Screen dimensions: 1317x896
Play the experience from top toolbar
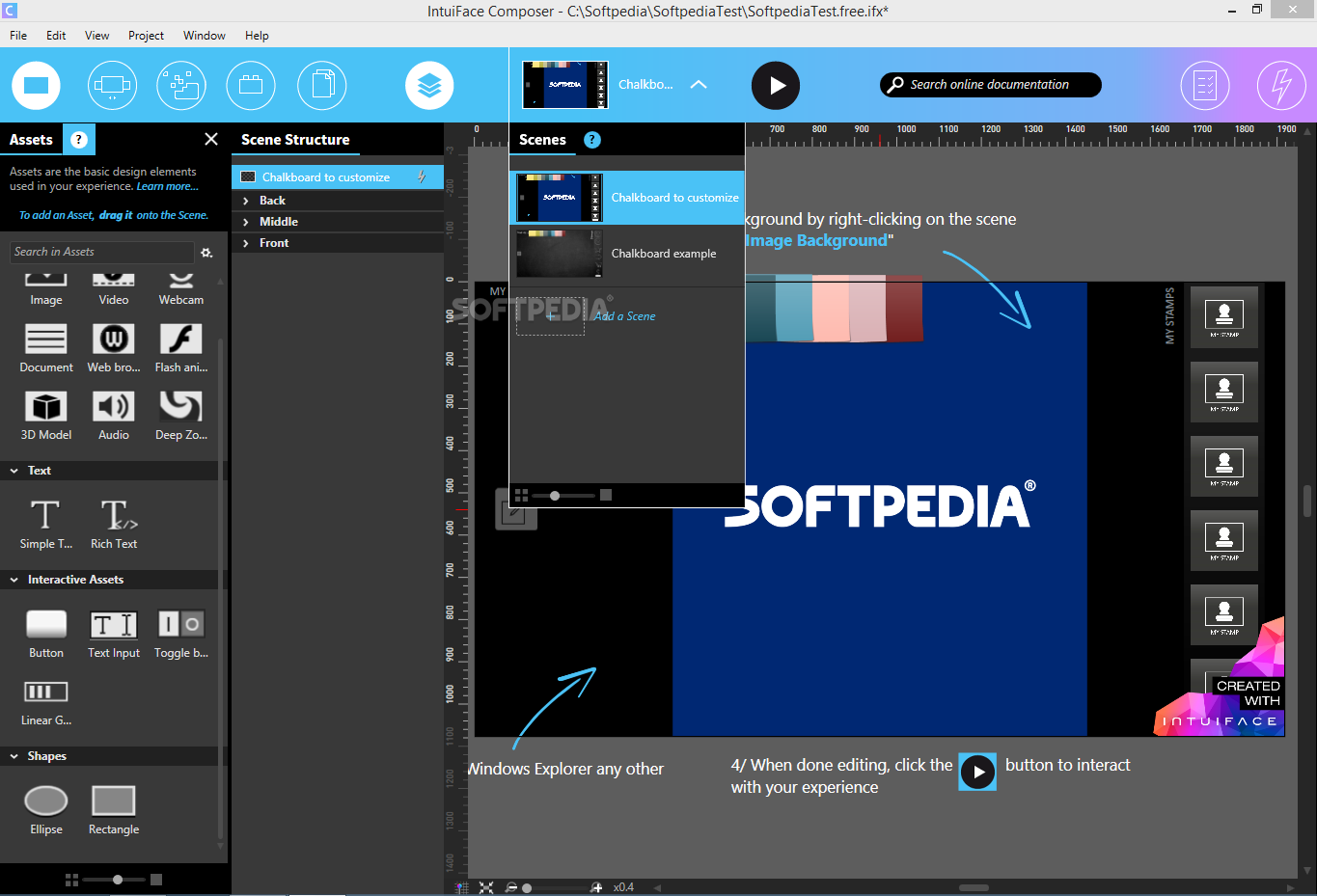pyautogui.click(x=776, y=86)
